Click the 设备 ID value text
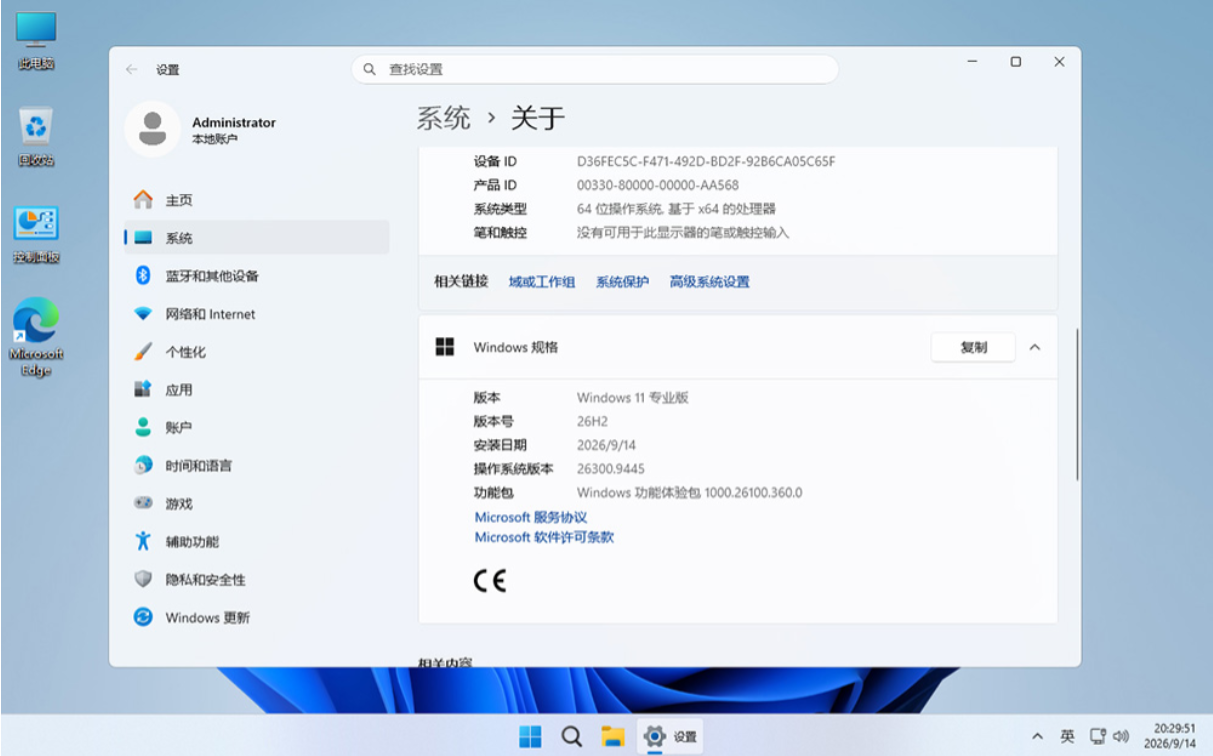Image resolution: width=1213 pixels, height=756 pixels. pyautogui.click(x=706, y=161)
